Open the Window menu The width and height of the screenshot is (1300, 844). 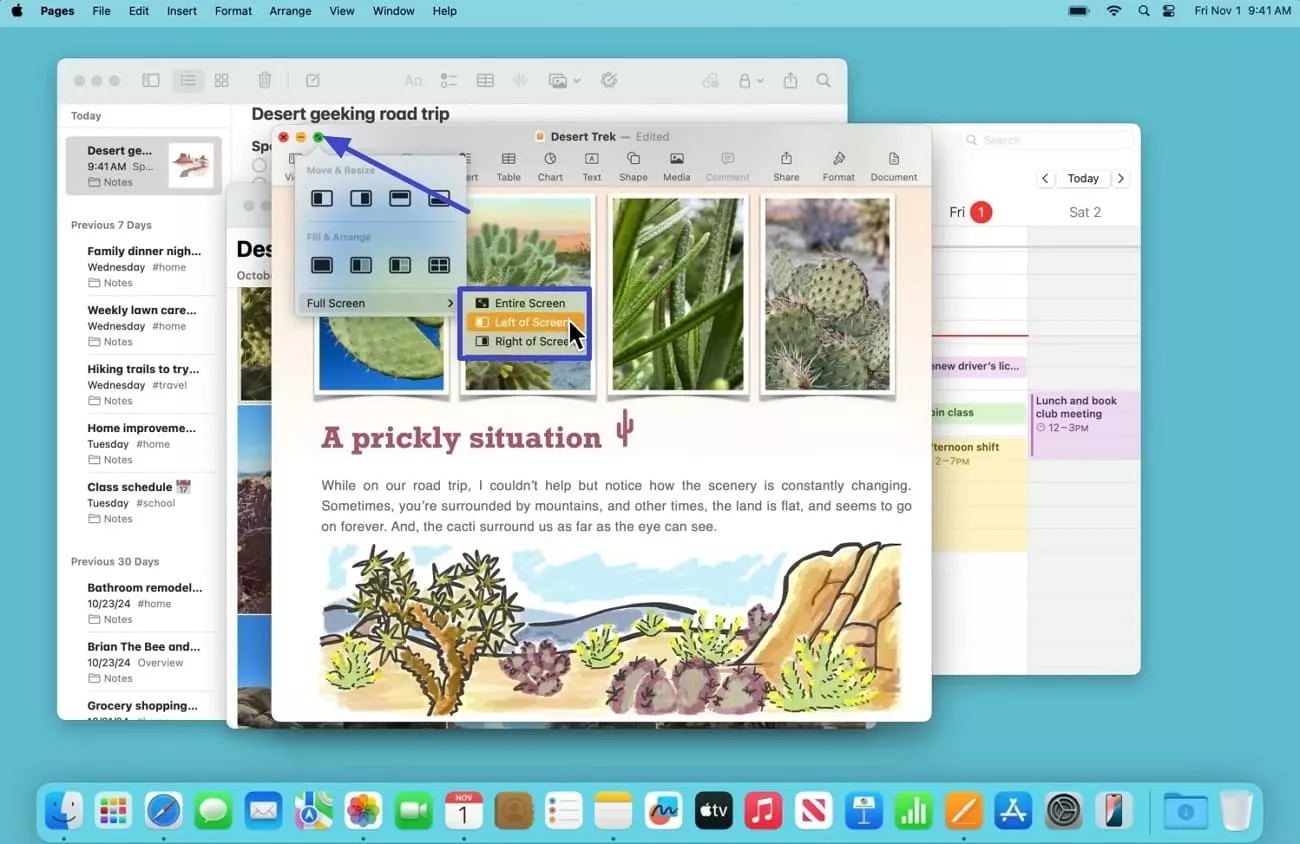pyautogui.click(x=393, y=11)
